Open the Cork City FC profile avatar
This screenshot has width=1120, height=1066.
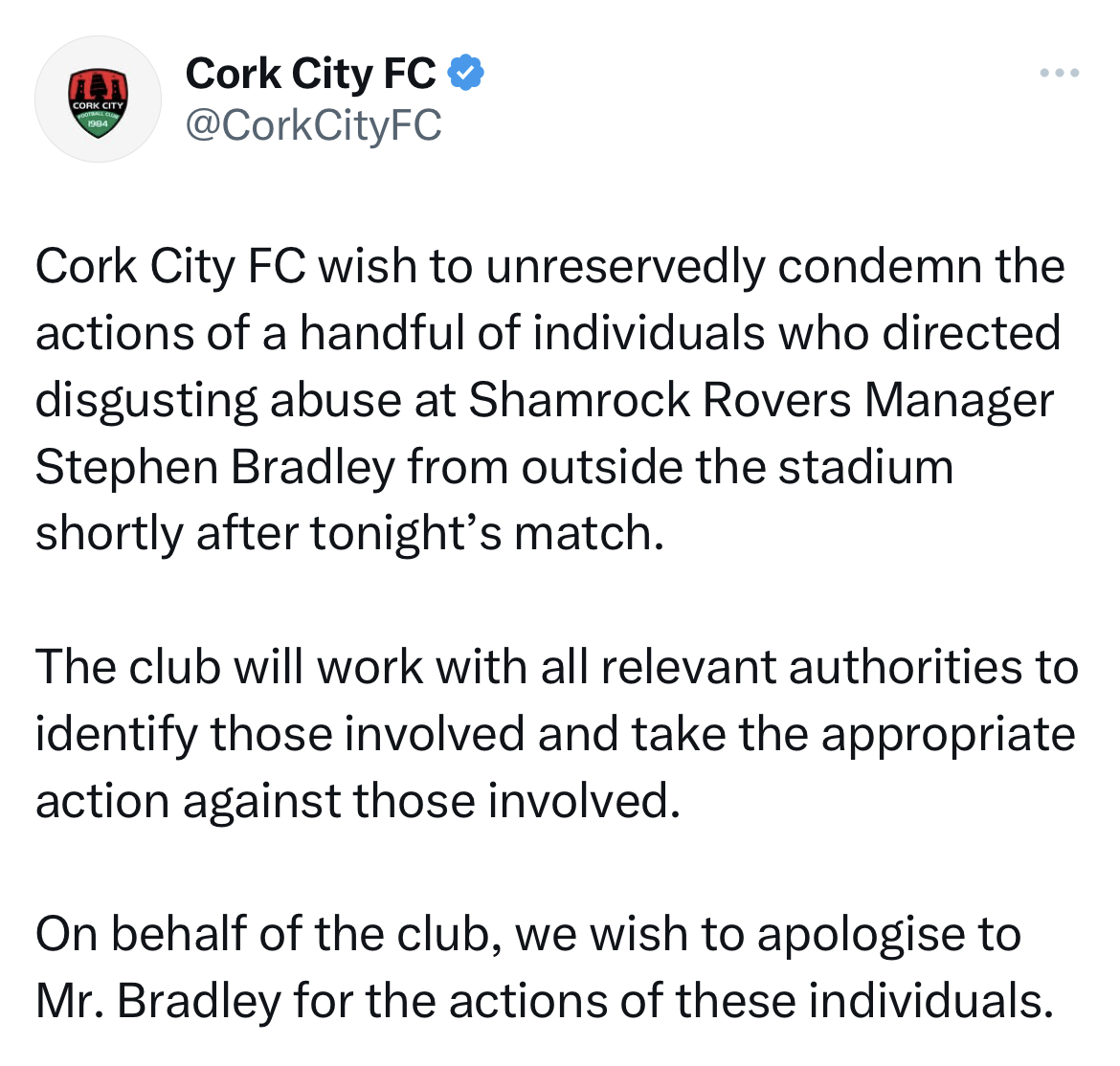pyautogui.click(x=98, y=100)
